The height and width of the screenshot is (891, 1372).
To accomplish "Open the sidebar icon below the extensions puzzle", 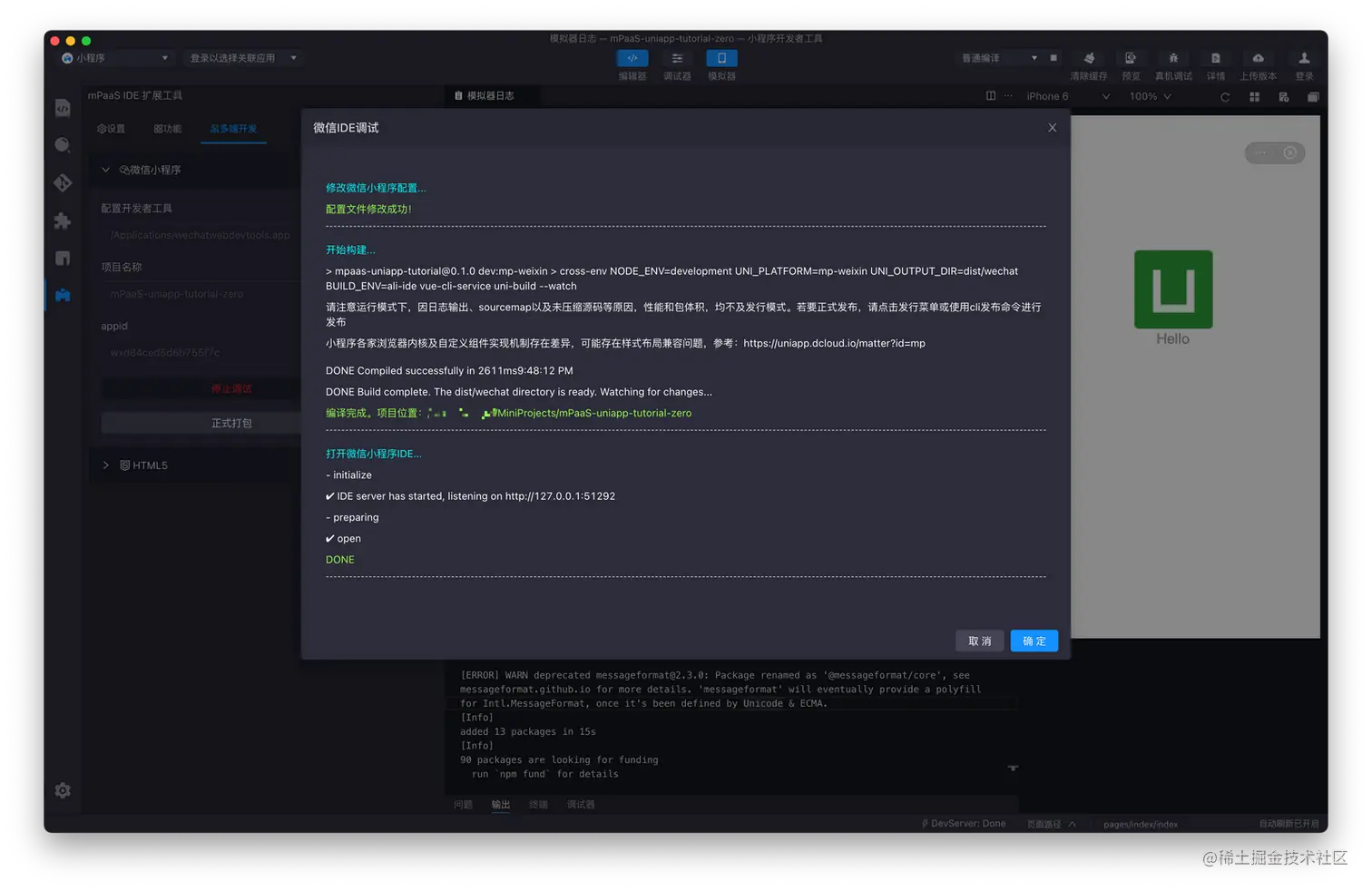I will [x=63, y=259].
